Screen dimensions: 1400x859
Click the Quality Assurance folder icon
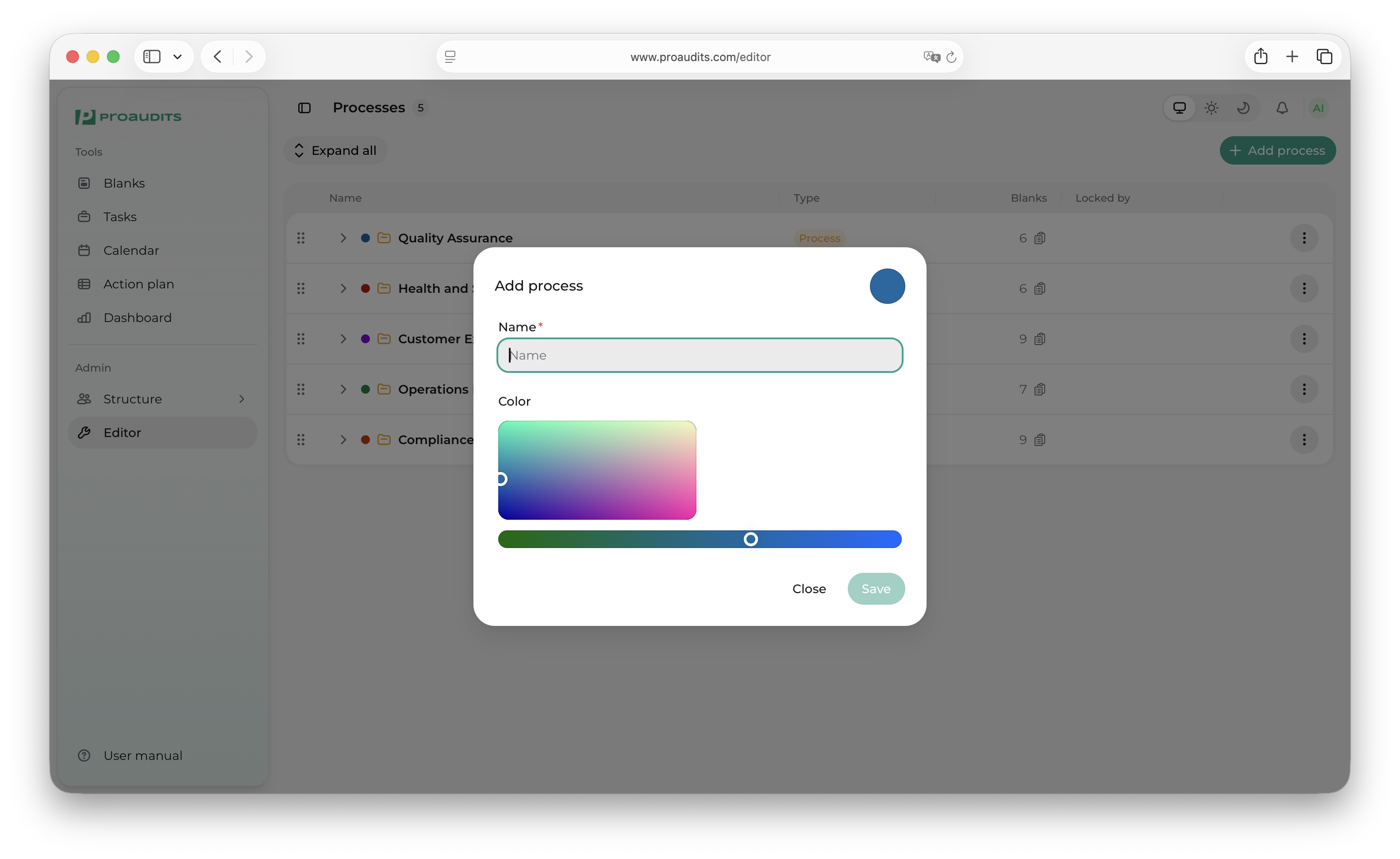(x=384, y=238)
